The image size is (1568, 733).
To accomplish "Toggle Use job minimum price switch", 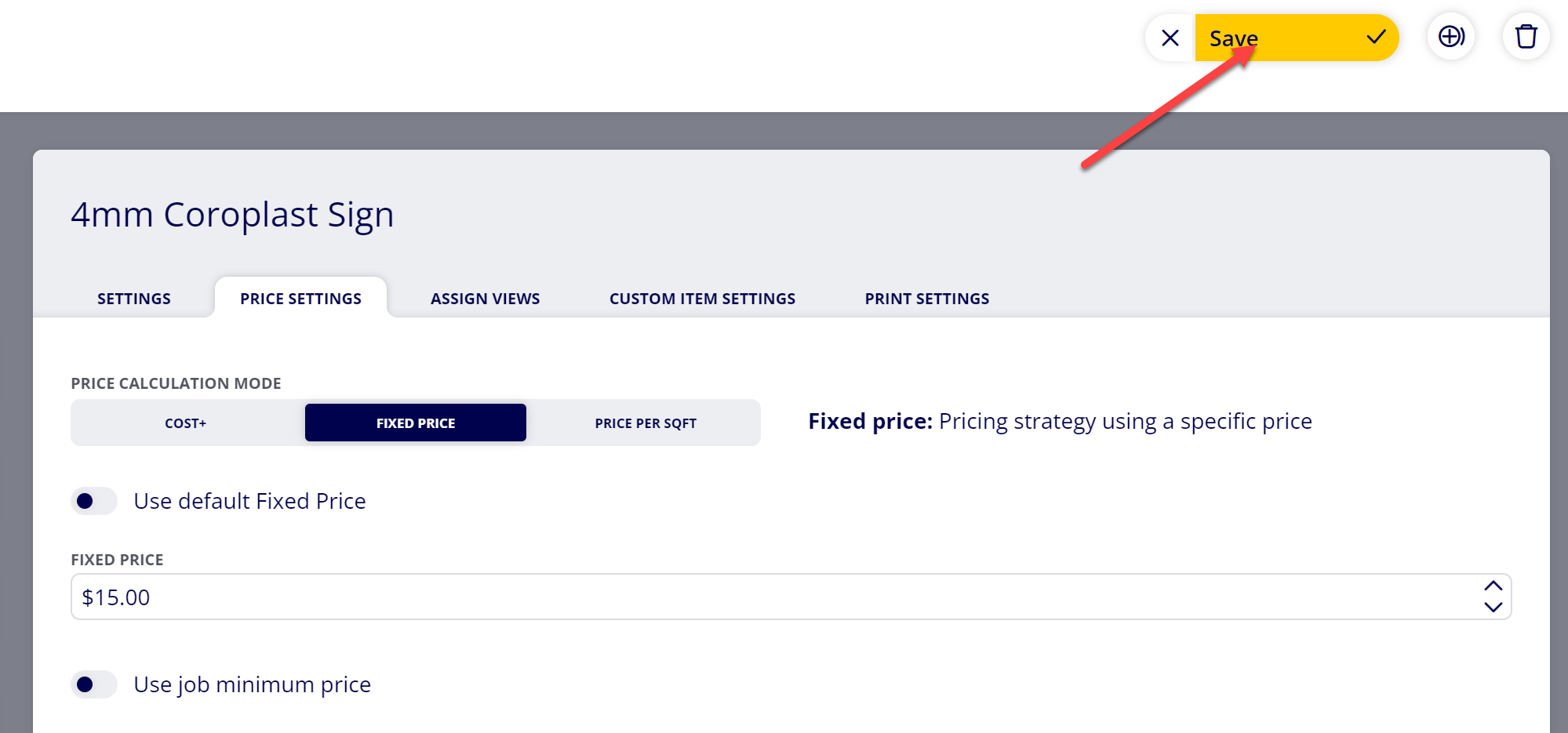I will click(94, 684).
